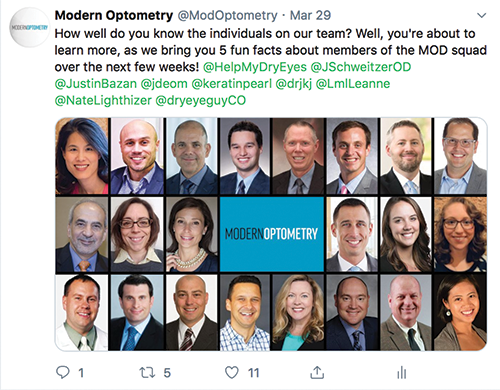Screen dimensions: 500x390
Task: Open the @LmlLeanne mention
Action: point(353,84)
